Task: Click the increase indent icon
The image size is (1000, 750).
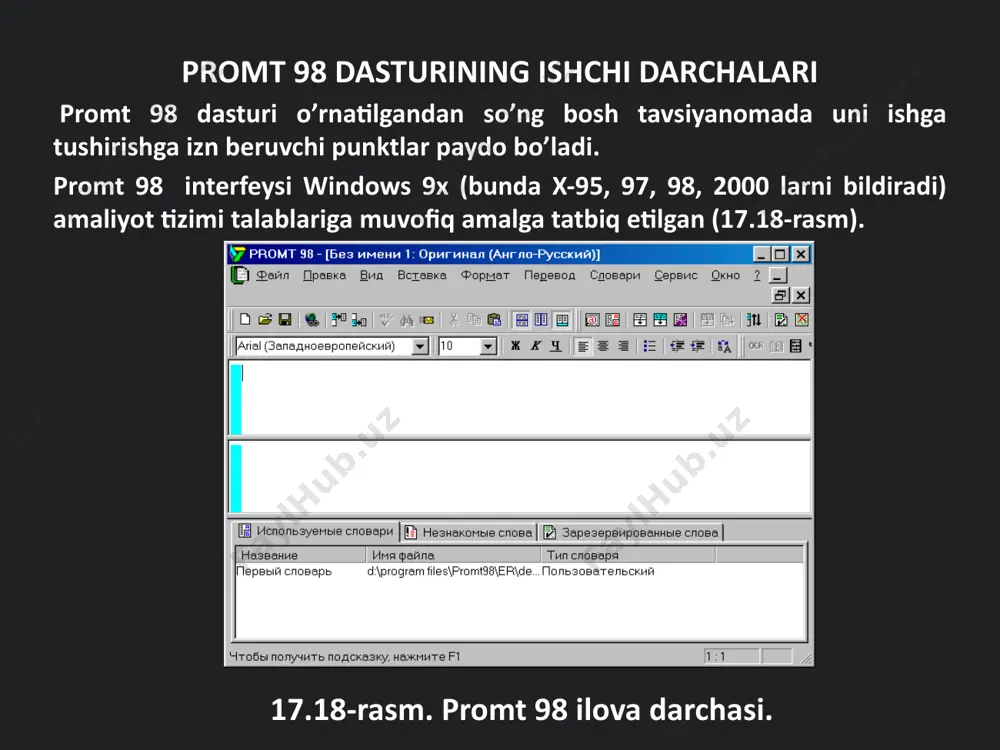Action: [x=697, y=346]
